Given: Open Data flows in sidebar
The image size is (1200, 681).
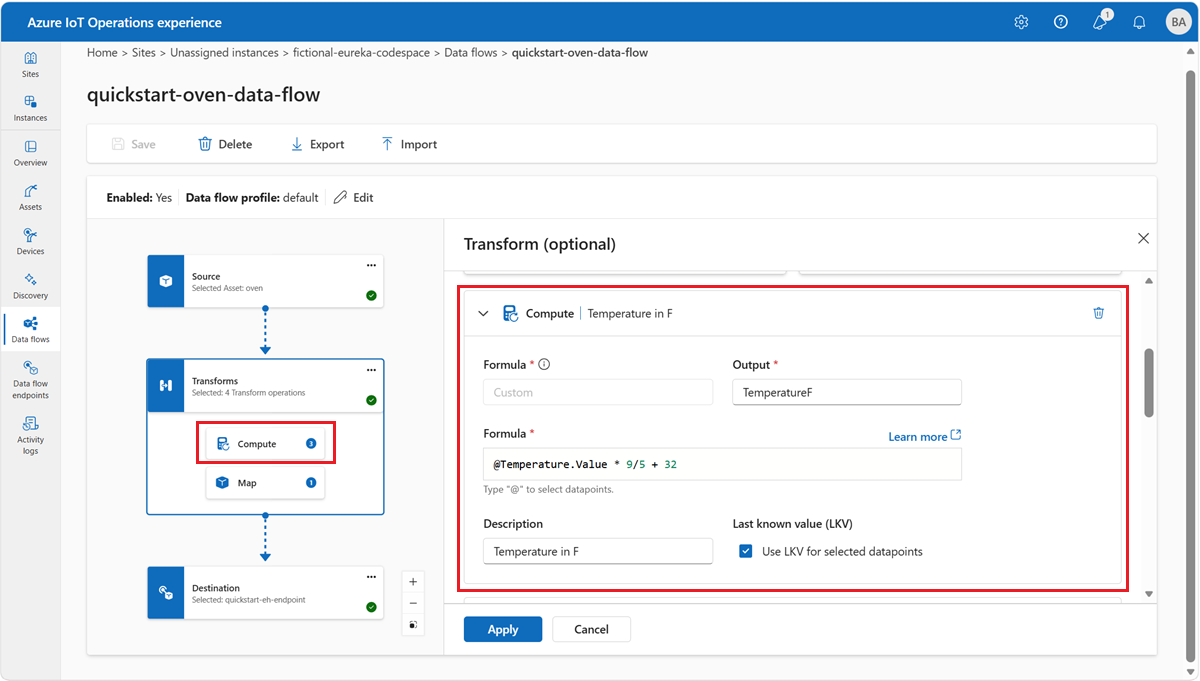Looking at the screenshot, I should (30, 330).
